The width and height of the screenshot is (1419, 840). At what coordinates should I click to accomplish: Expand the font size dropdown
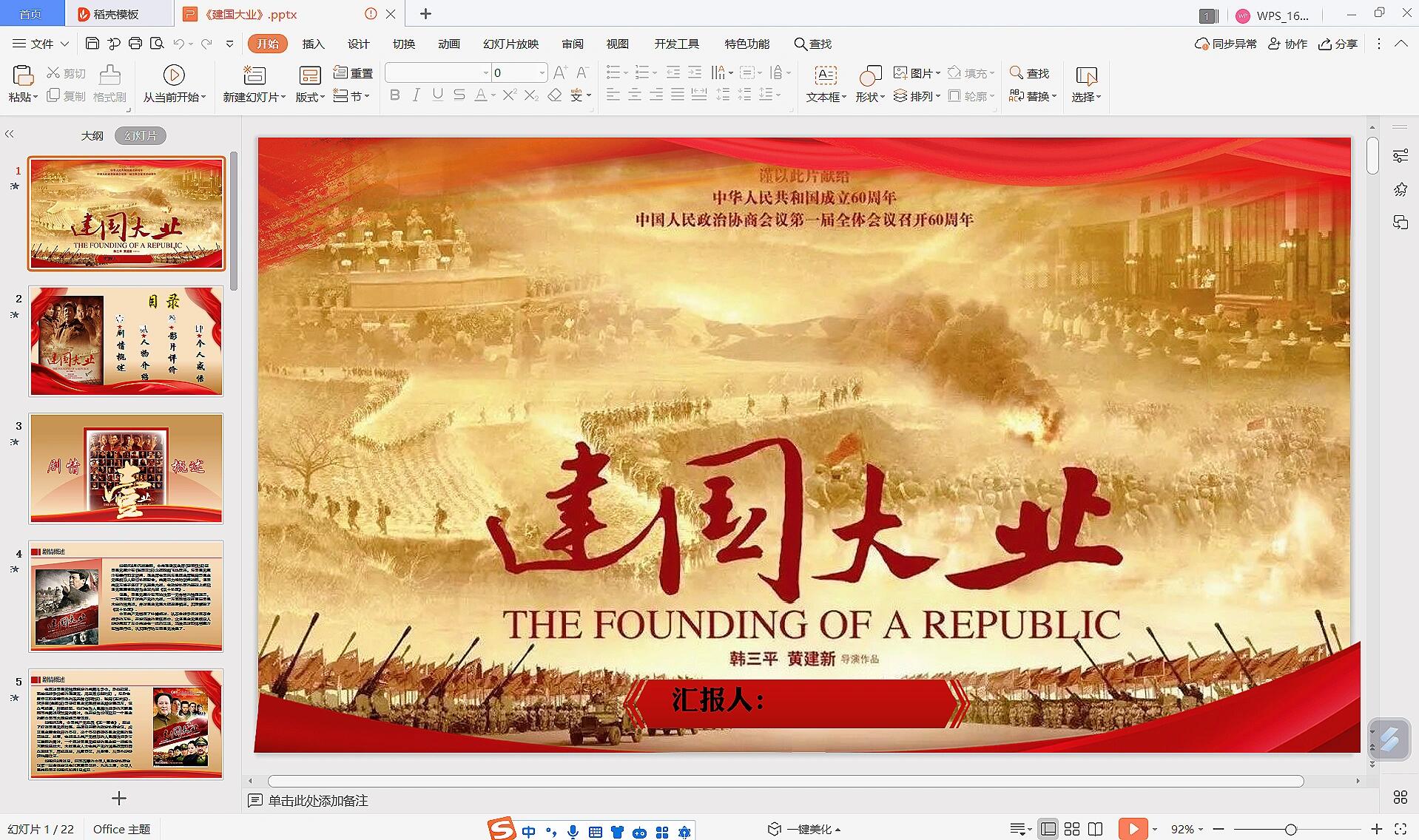click(542, 72)
